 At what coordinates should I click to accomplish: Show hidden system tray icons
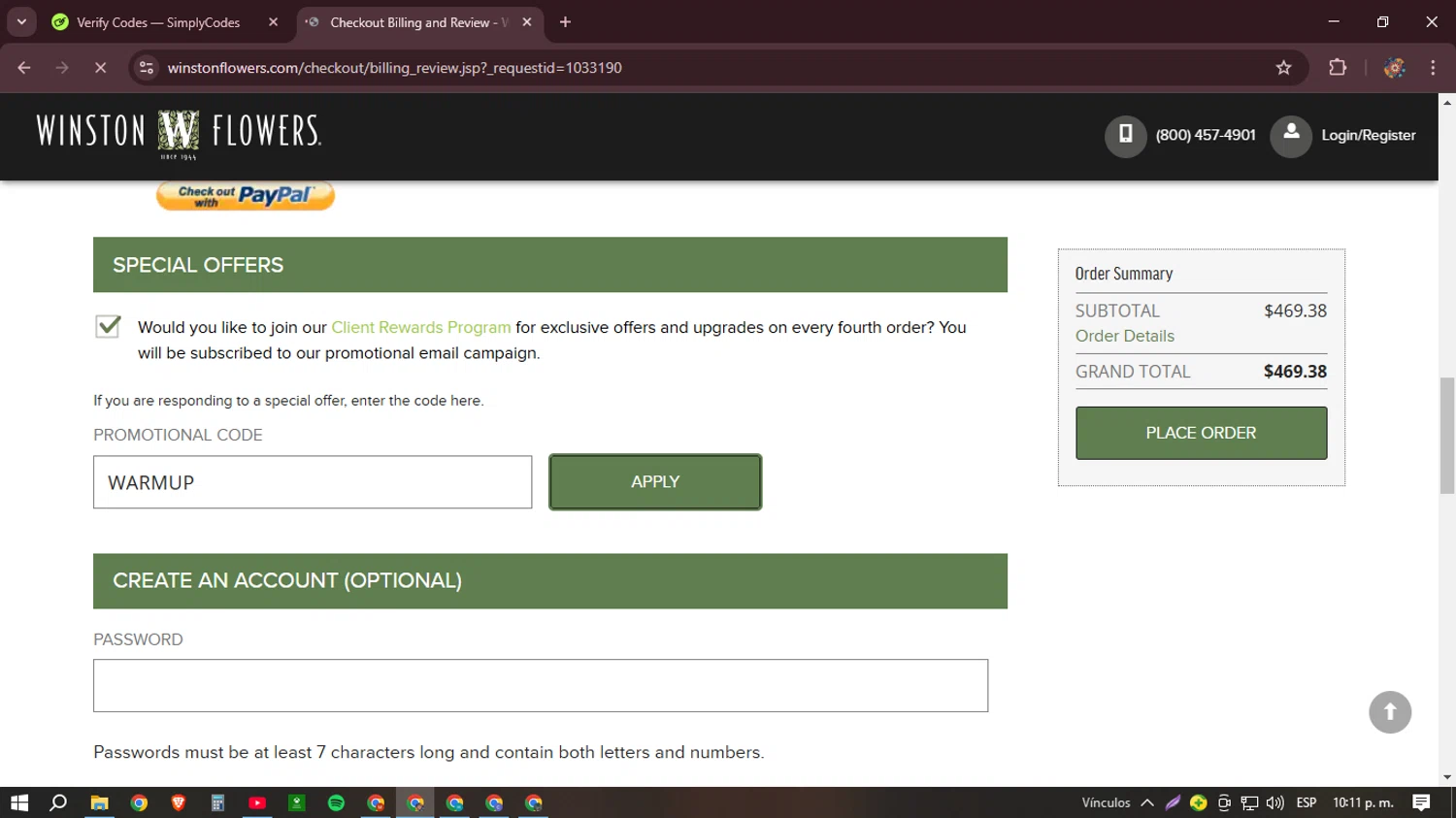(1147, 802)
